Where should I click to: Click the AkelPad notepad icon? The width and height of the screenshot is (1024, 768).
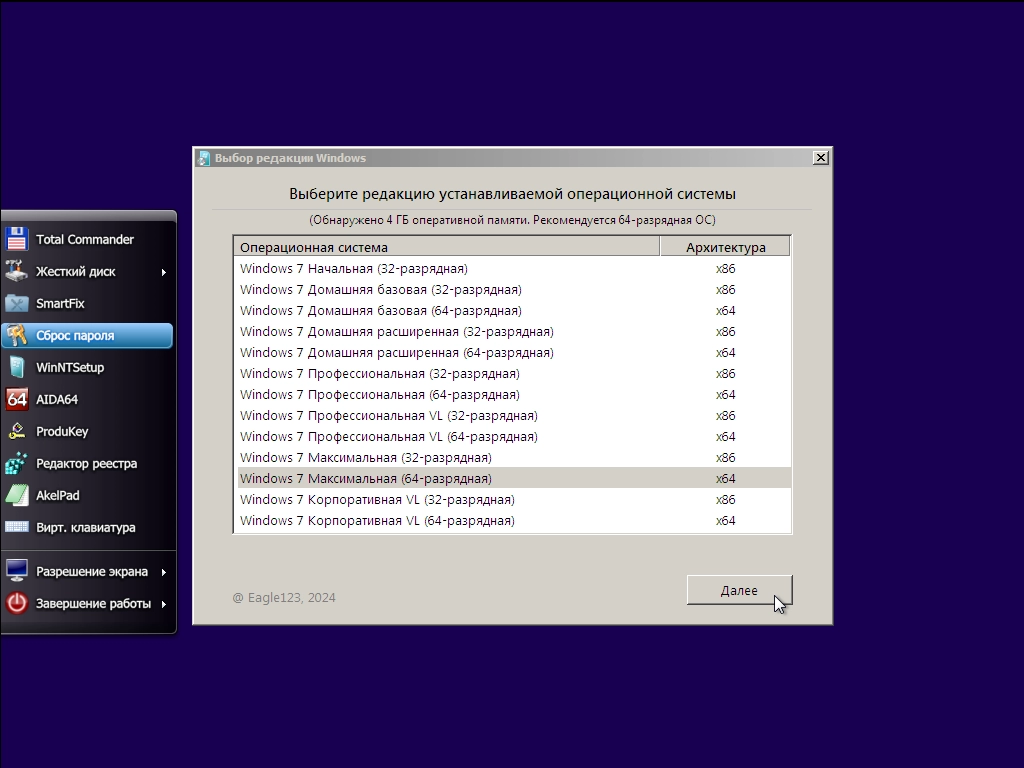pyautogui.click(x=17, y=495)
